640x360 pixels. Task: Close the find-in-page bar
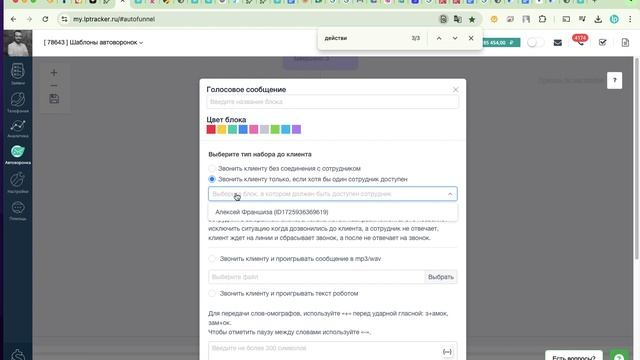(471, 38)
